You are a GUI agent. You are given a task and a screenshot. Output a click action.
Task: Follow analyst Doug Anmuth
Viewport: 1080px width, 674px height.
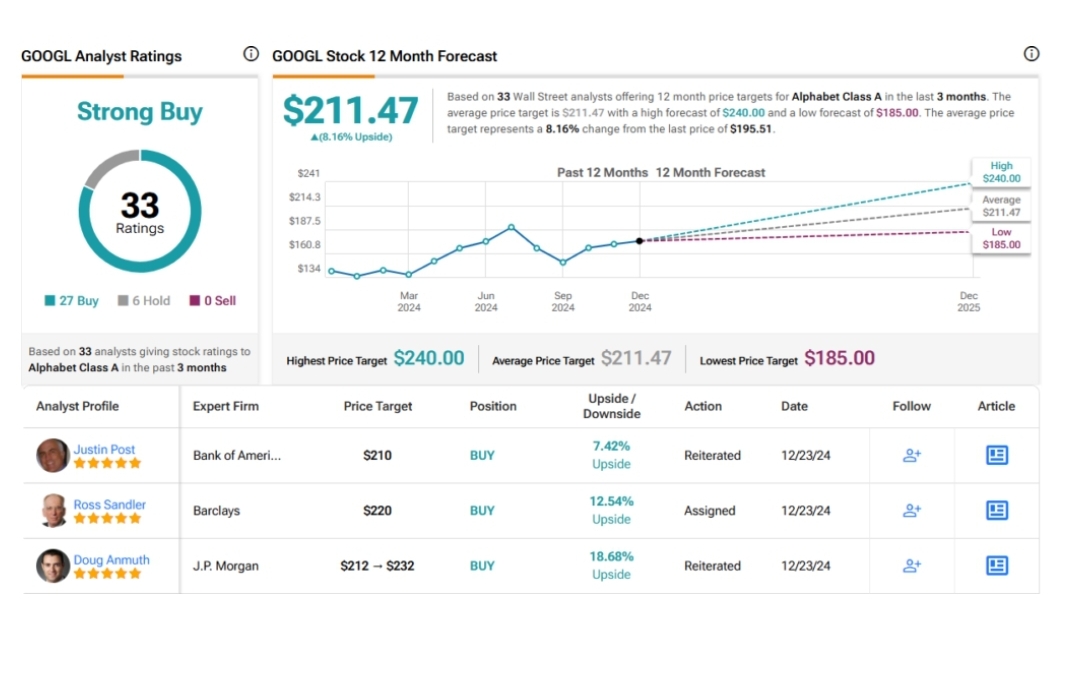(x=911, y=565)
